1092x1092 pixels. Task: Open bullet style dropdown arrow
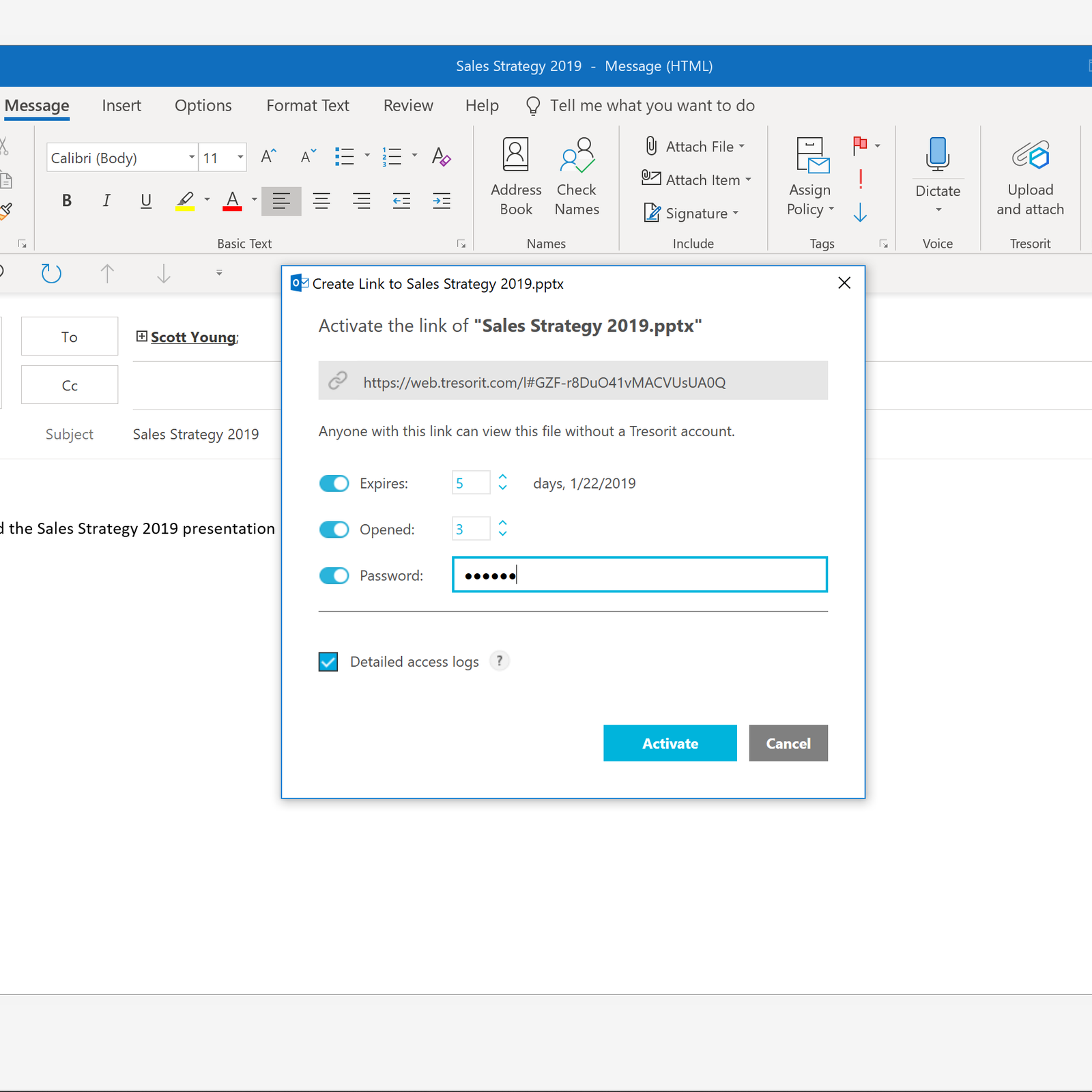click(367, 156)
